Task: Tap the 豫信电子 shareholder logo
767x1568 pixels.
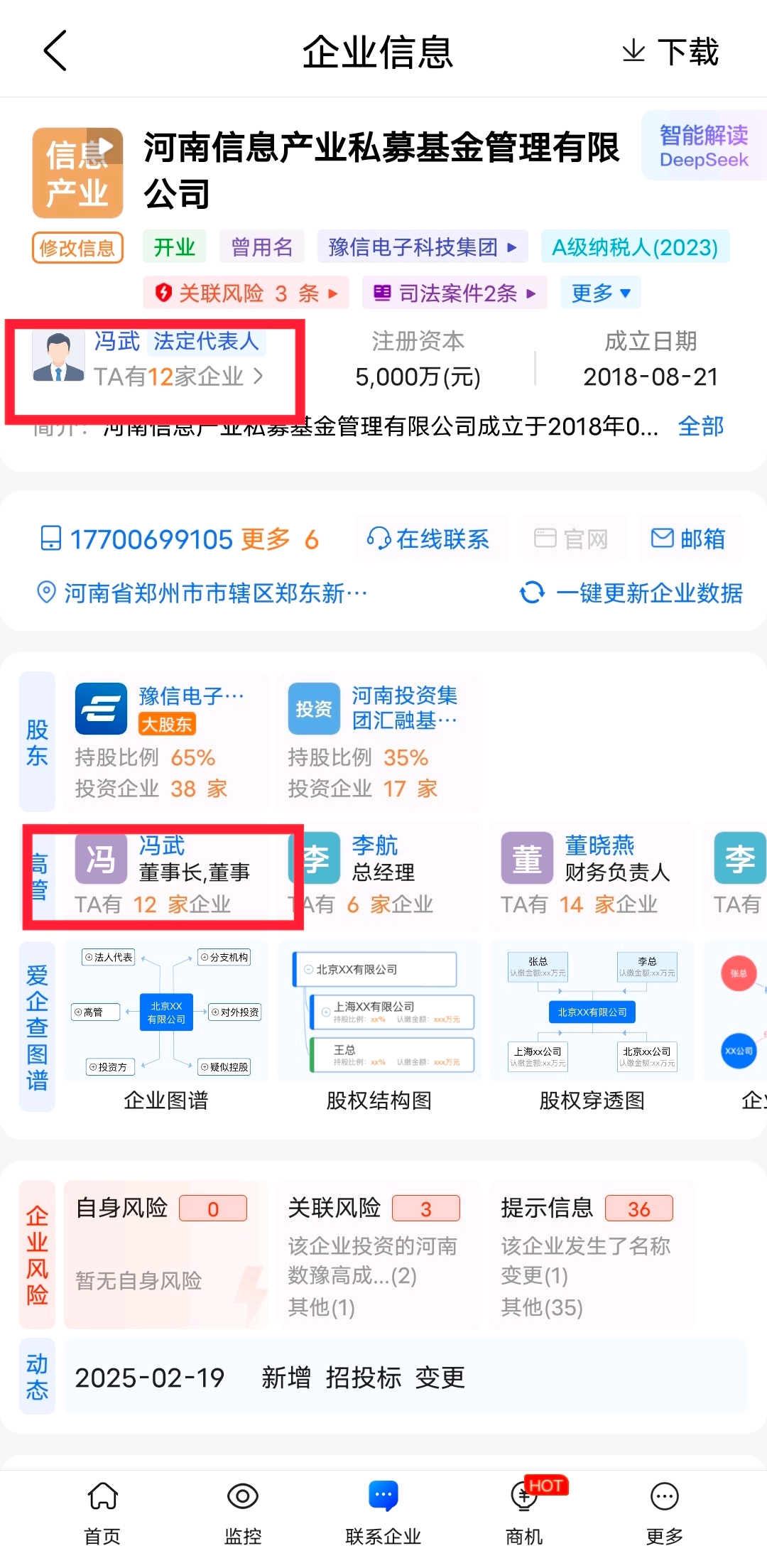Action: click(101, 708)
